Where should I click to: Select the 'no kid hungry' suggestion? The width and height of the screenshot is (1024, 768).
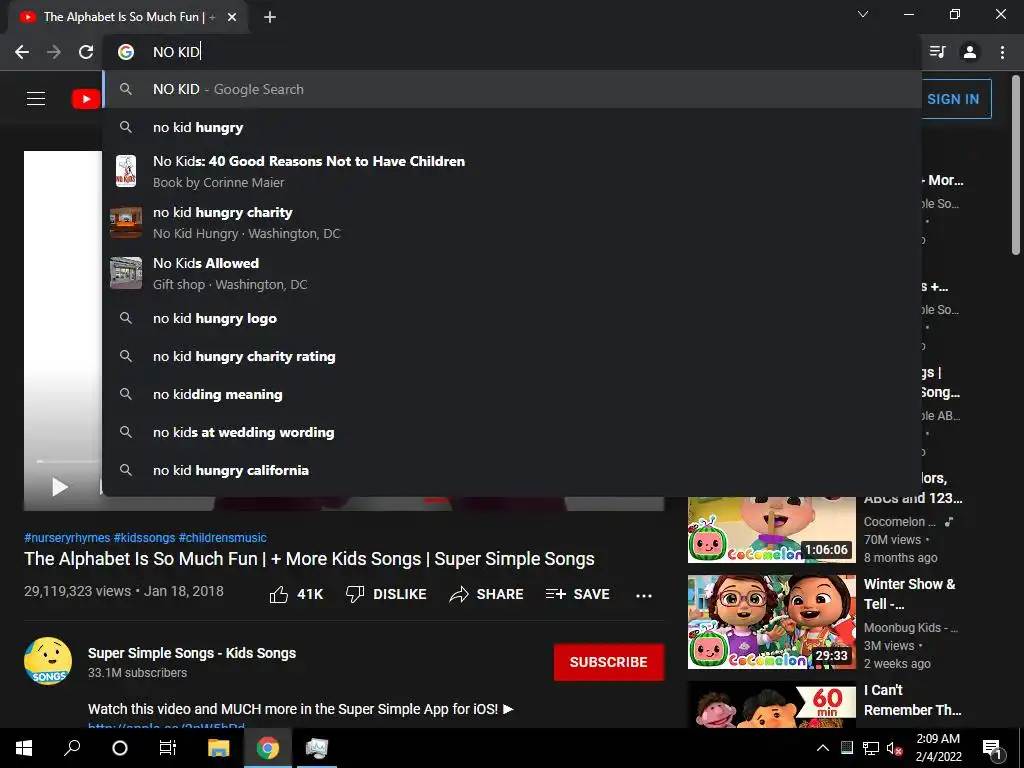(x=512, y=127)
